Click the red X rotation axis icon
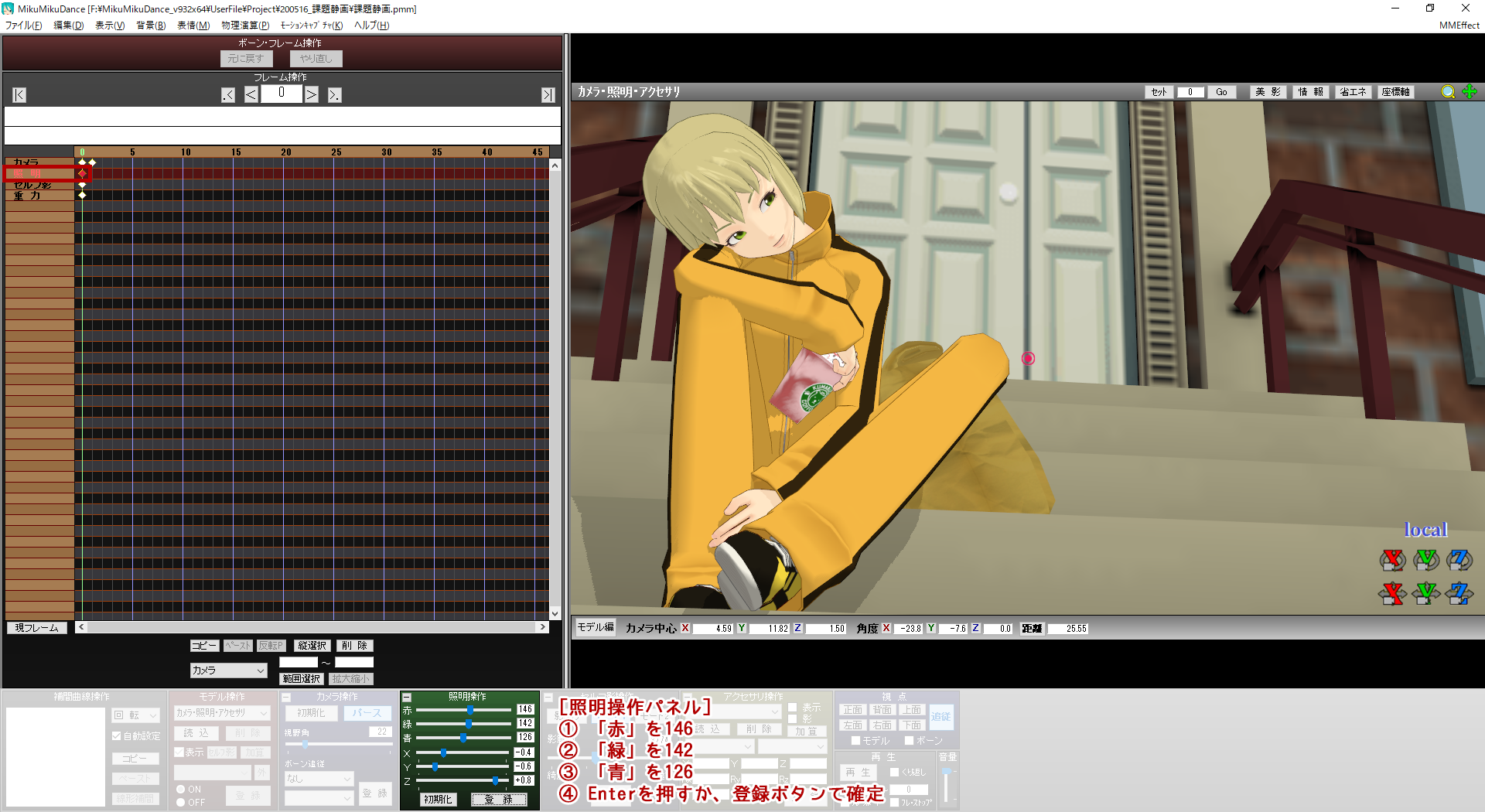 tap(1392, 560)
